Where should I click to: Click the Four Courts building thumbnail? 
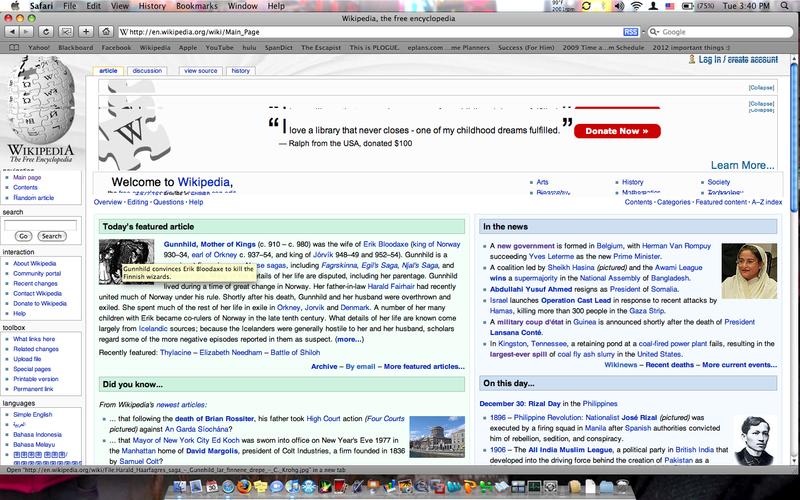point(437,437)
